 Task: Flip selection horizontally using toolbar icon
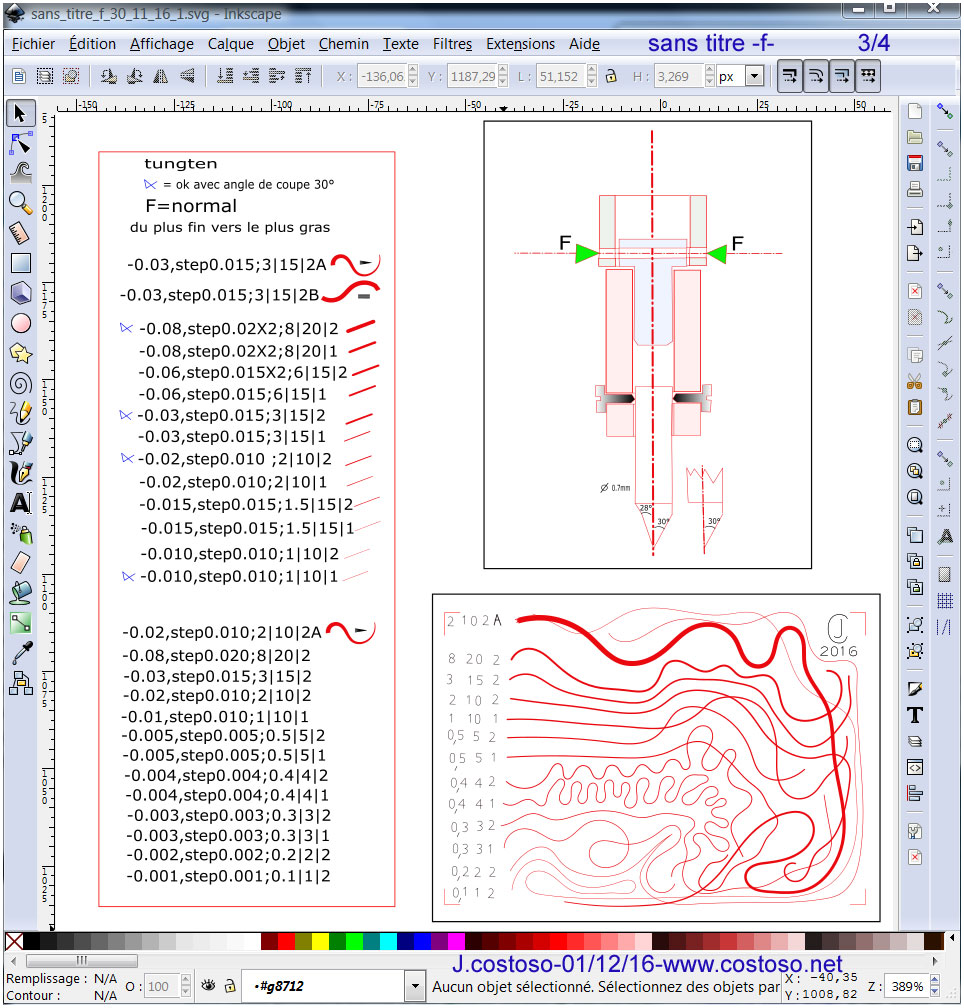tap(159, 76)
